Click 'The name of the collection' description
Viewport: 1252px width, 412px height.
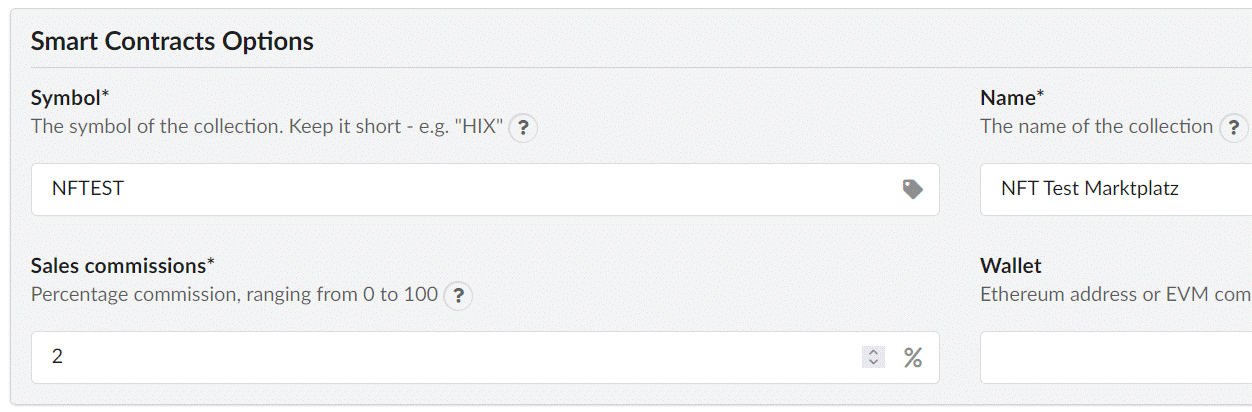[1096, 127]
